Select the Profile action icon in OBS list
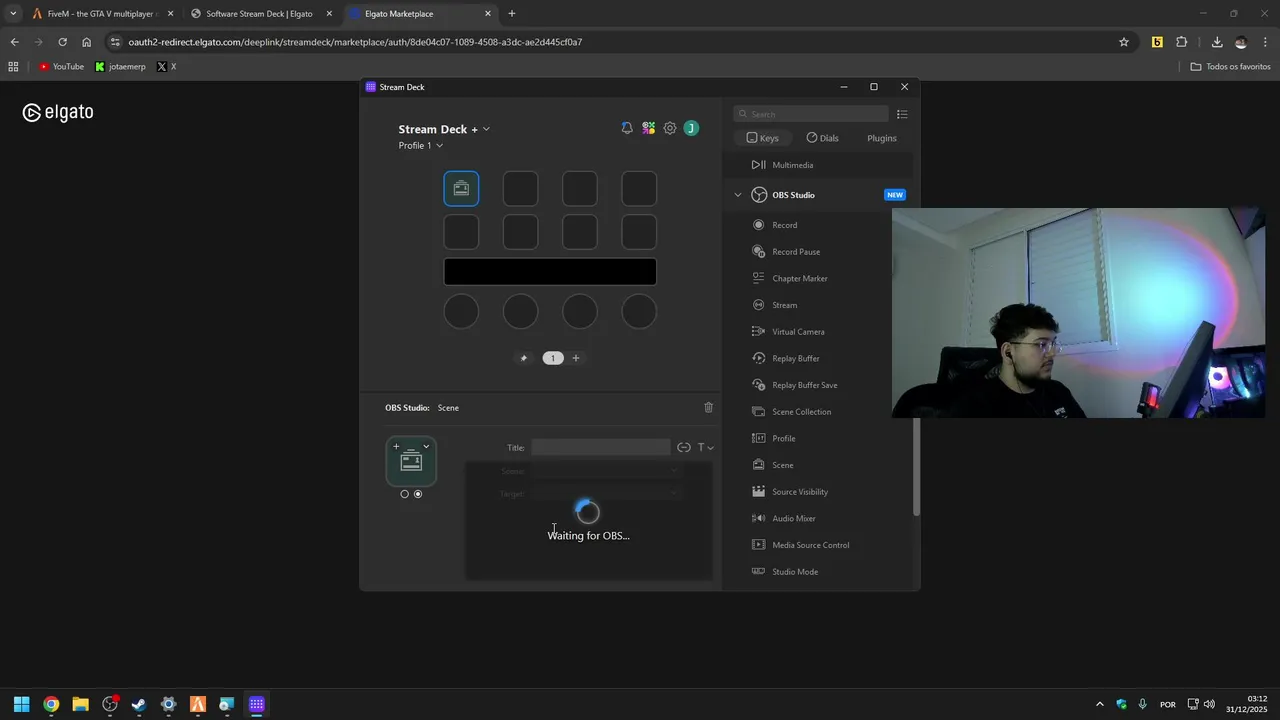This screenshot has width=1280, height=720. point(758,438)
